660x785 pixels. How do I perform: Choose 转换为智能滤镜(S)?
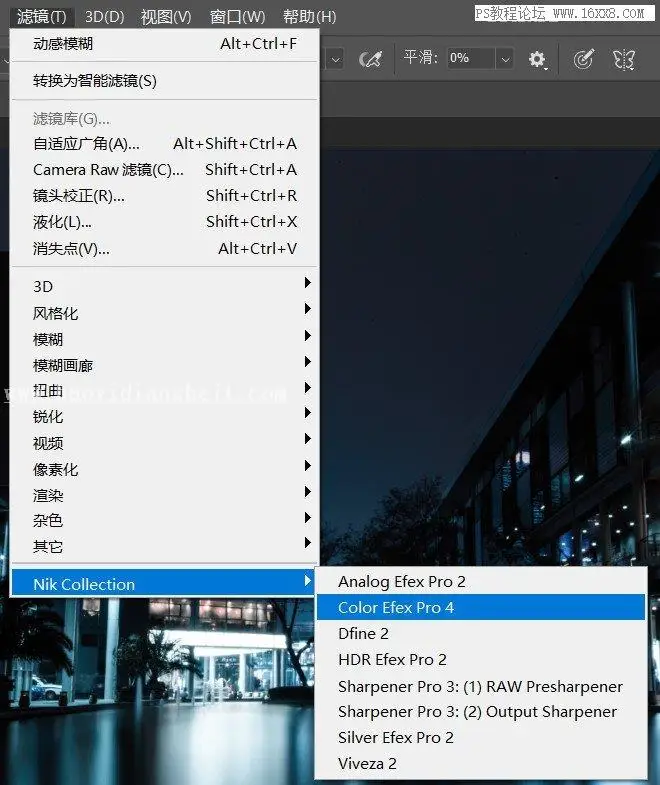165,81
